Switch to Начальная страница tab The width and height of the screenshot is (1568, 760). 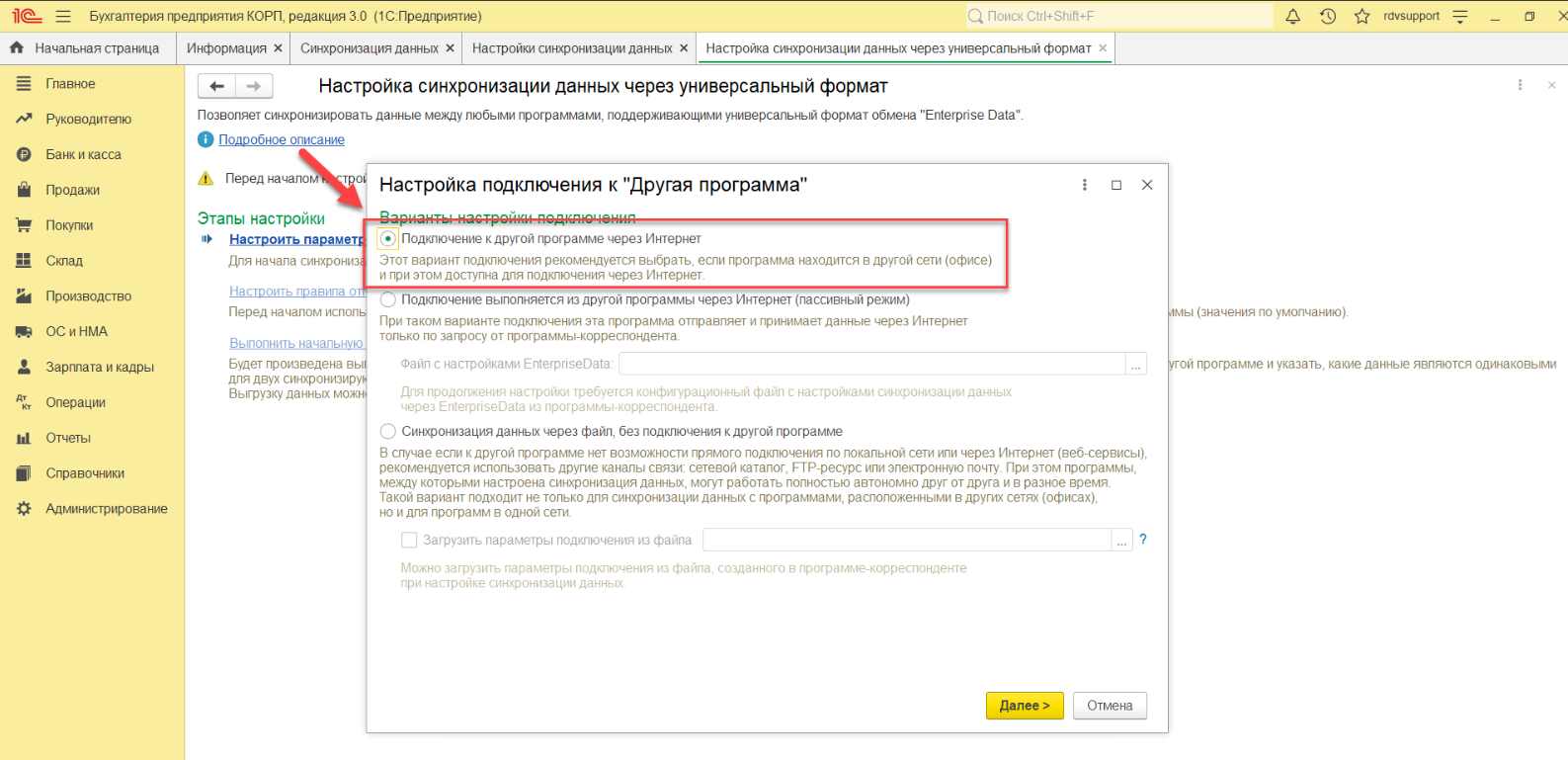97,48
